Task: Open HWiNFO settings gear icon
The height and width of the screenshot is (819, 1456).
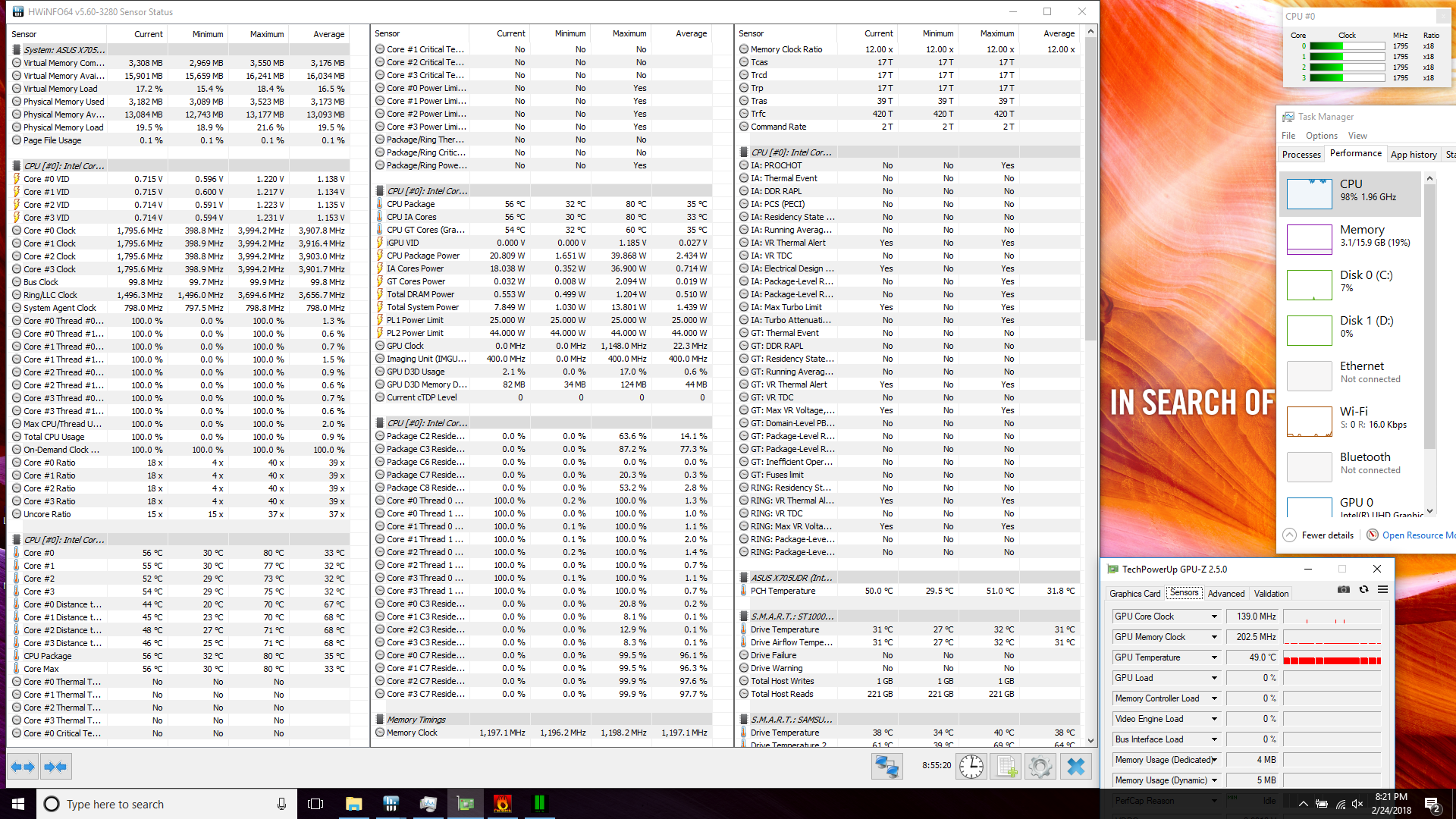Action: click(1040, 767)
